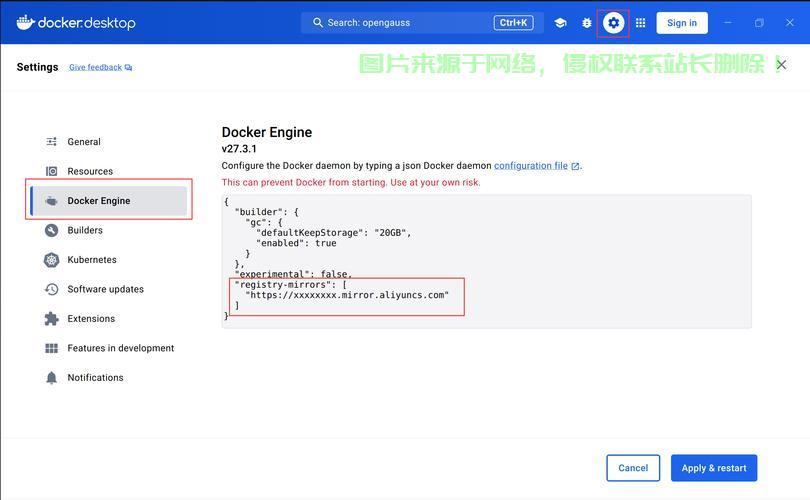This screenshot has height=500, width=810.
Task: Open the Give feedback link
Action: pos(96,67)
